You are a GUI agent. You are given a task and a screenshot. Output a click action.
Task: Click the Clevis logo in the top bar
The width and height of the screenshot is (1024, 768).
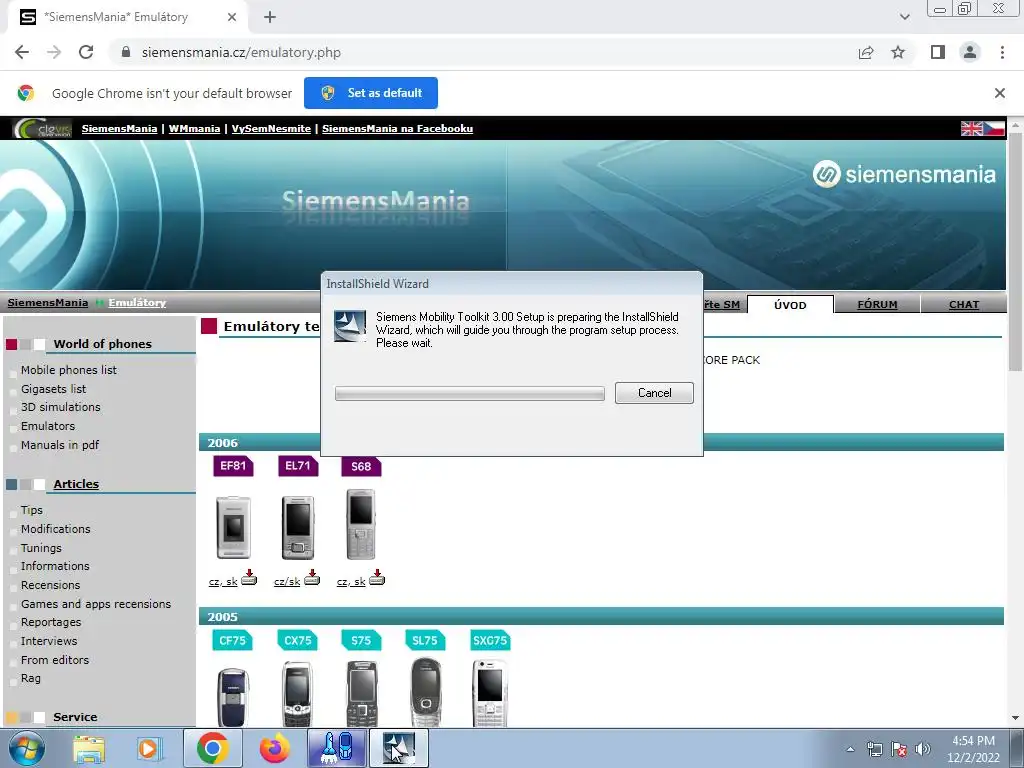point(42,129)
